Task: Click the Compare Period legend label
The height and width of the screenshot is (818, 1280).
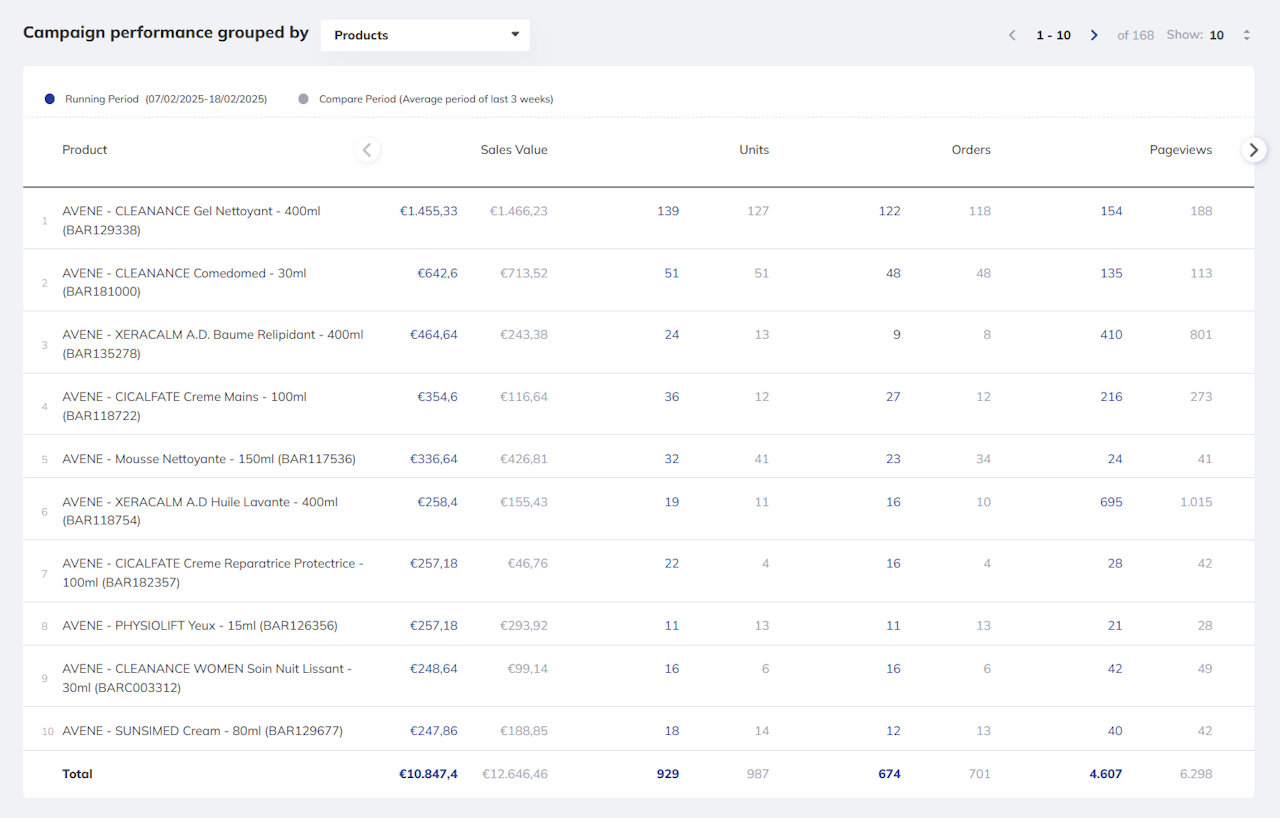Action: [x=436, y=99]
